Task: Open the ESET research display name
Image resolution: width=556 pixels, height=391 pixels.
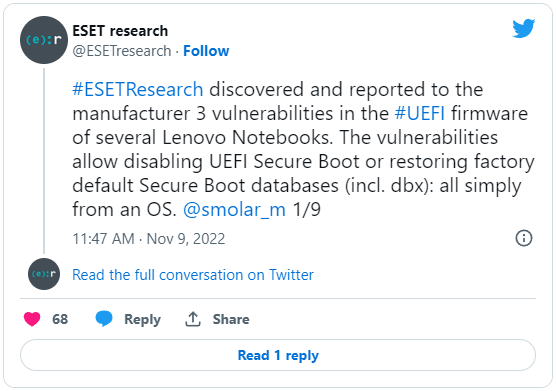Action: click(x=120, y=31)
